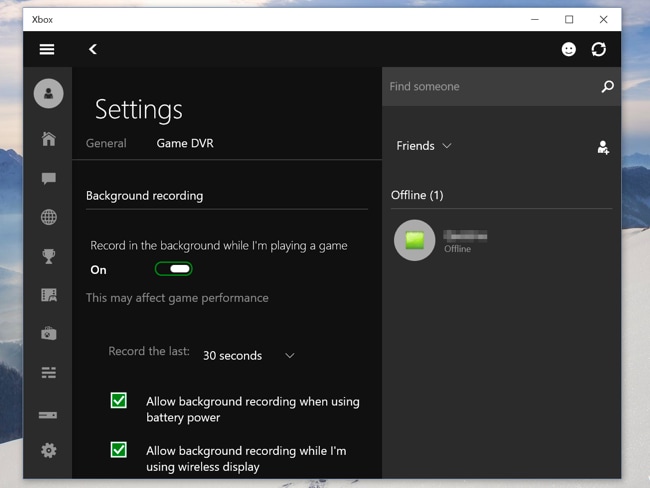Click the add friend icon
This screenshot has width=650, height=488.
[603, 147]
